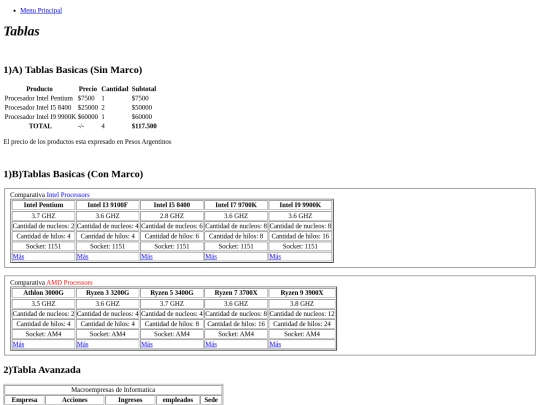Click the blue 'Intel Processors' caption text
Image resolution: width=540 pixels, height=405 pixels.
coord(68,195)
